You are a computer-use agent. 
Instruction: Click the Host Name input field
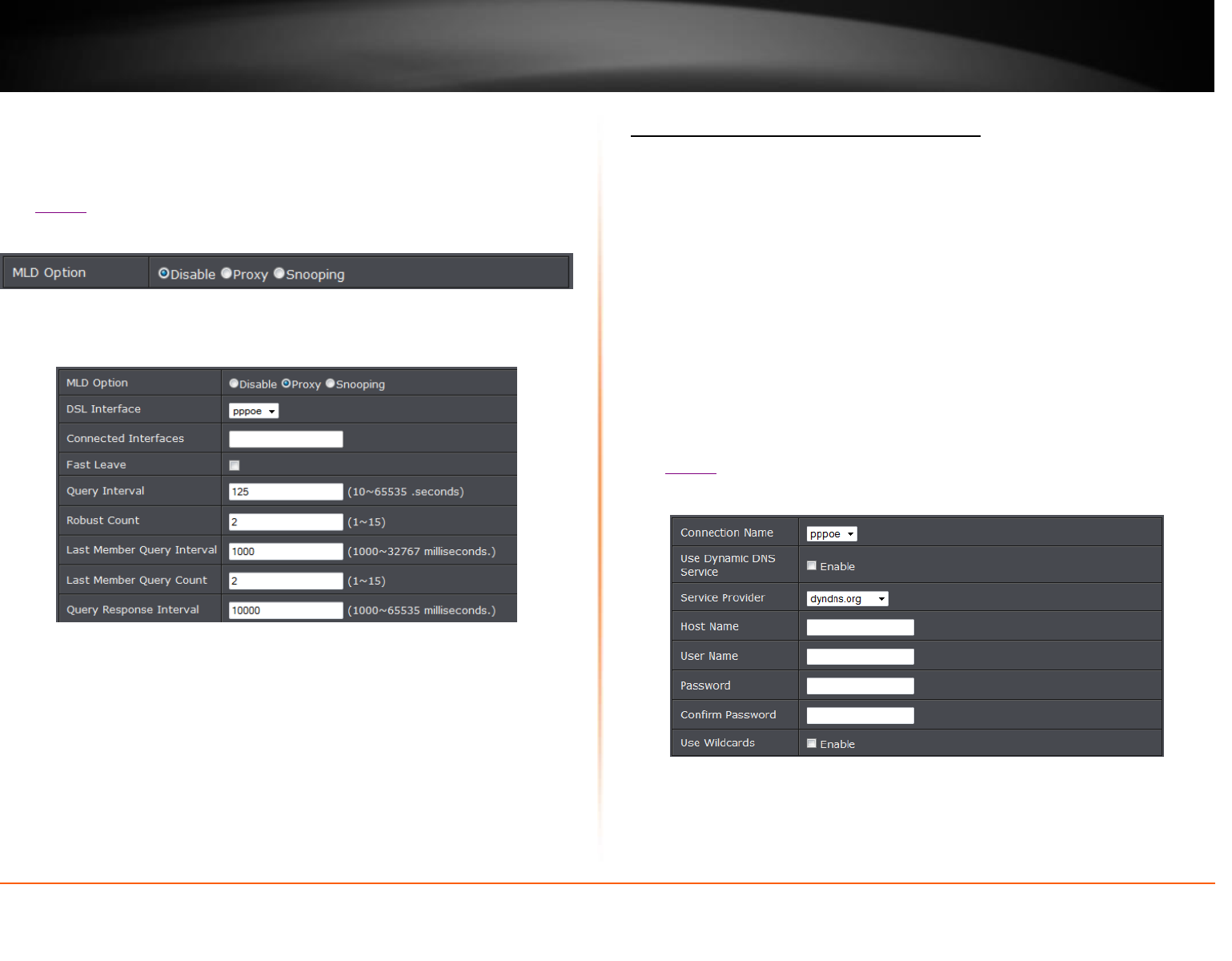[861, 627]
